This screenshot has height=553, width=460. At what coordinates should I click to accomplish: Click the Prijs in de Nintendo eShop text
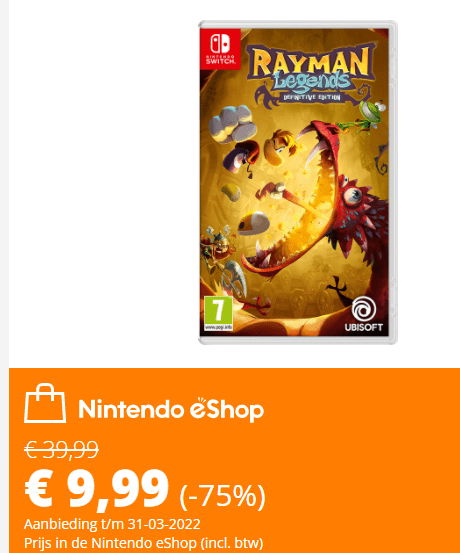(x=144, y=542)
